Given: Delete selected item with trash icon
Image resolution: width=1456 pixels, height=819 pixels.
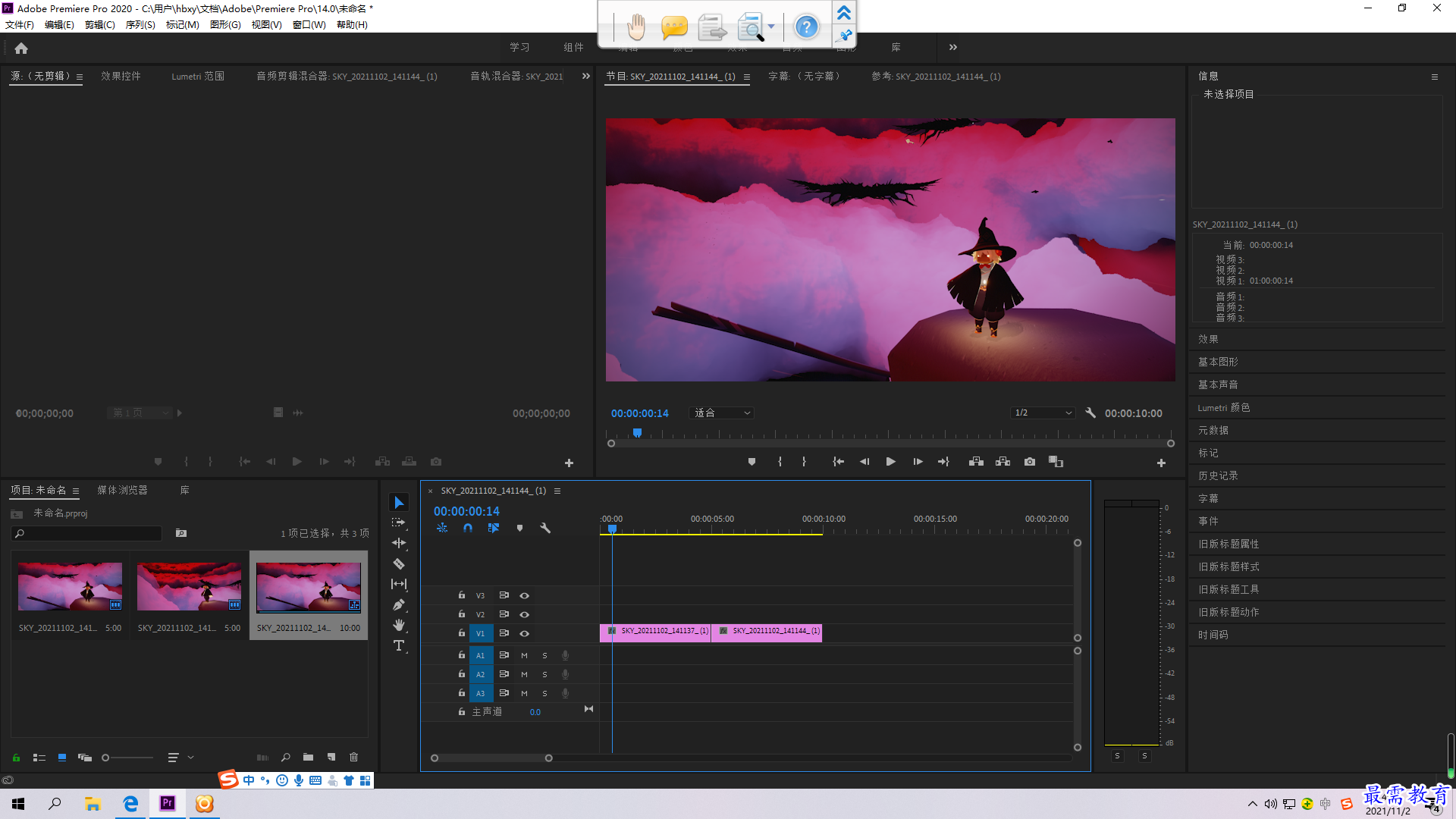Looking at the screenshot, I should pyautogui.click(x=353, y=758).
